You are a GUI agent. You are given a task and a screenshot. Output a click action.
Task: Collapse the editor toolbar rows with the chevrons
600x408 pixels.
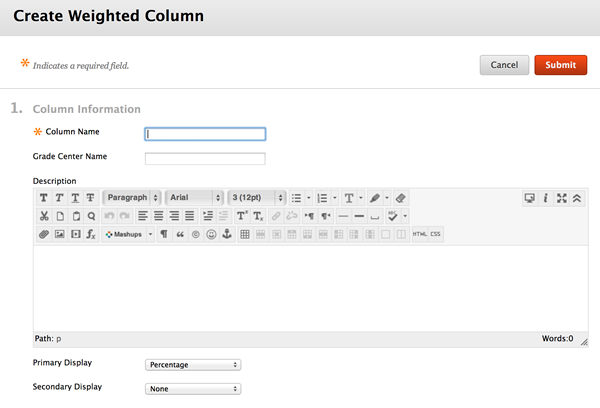[577, 198]
